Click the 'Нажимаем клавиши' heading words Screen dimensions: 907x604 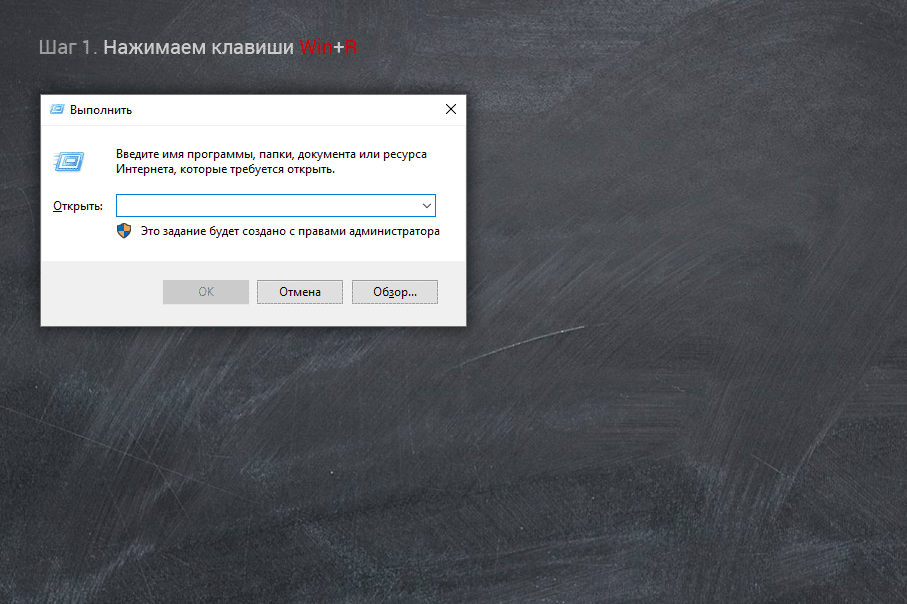[x=199, y=47]
